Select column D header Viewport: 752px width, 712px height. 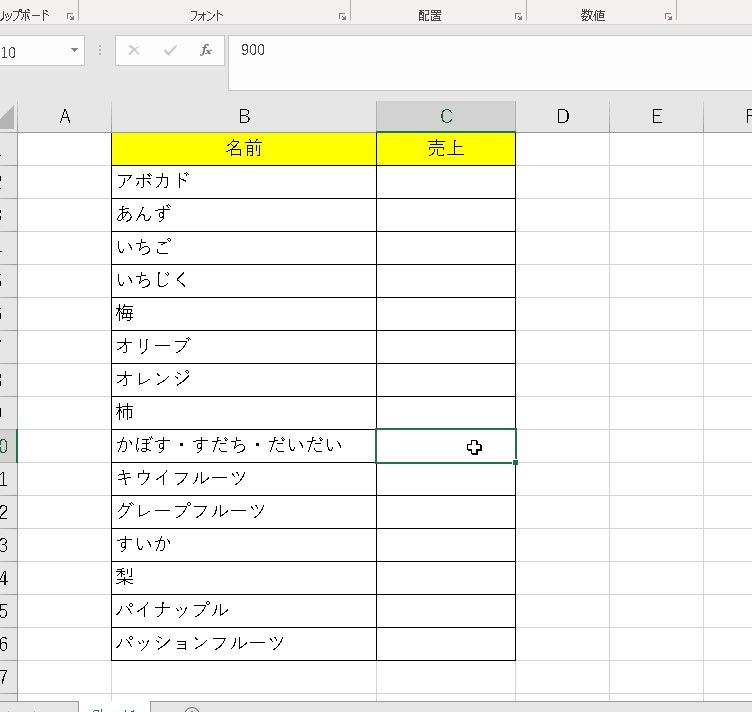(562, 116)
